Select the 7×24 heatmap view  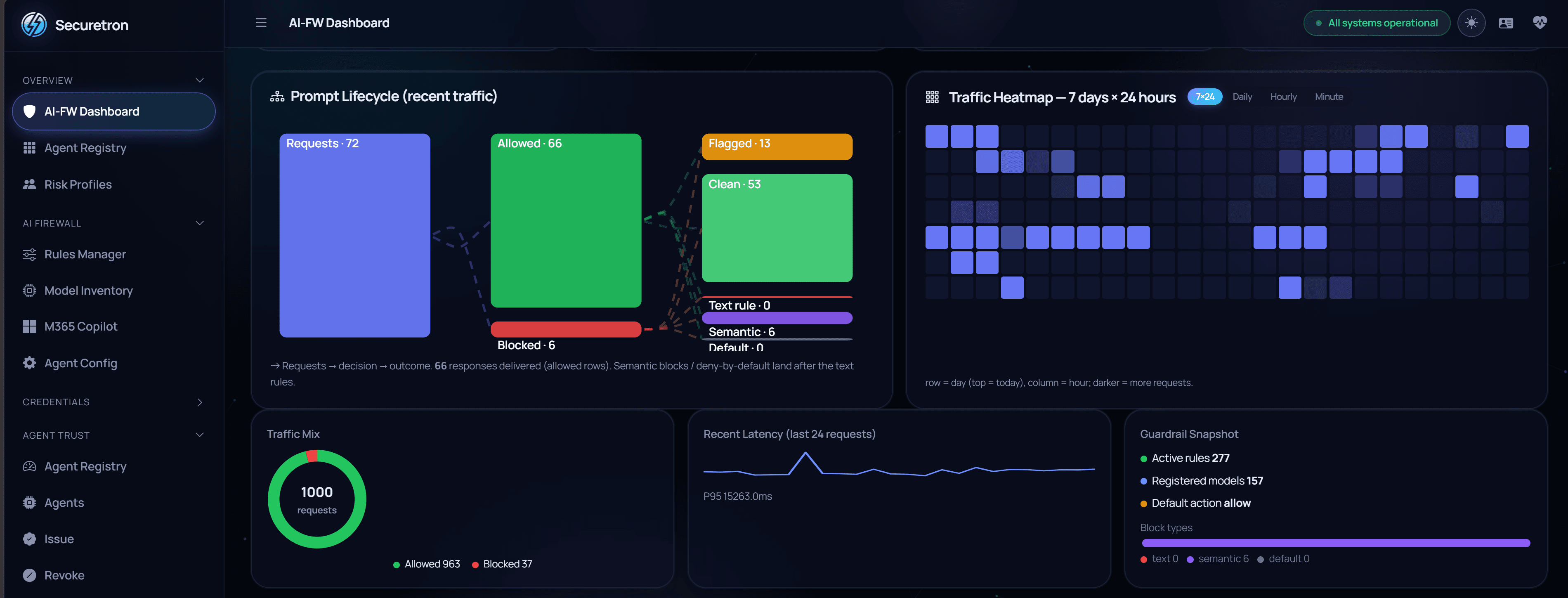coord(1204,97)
